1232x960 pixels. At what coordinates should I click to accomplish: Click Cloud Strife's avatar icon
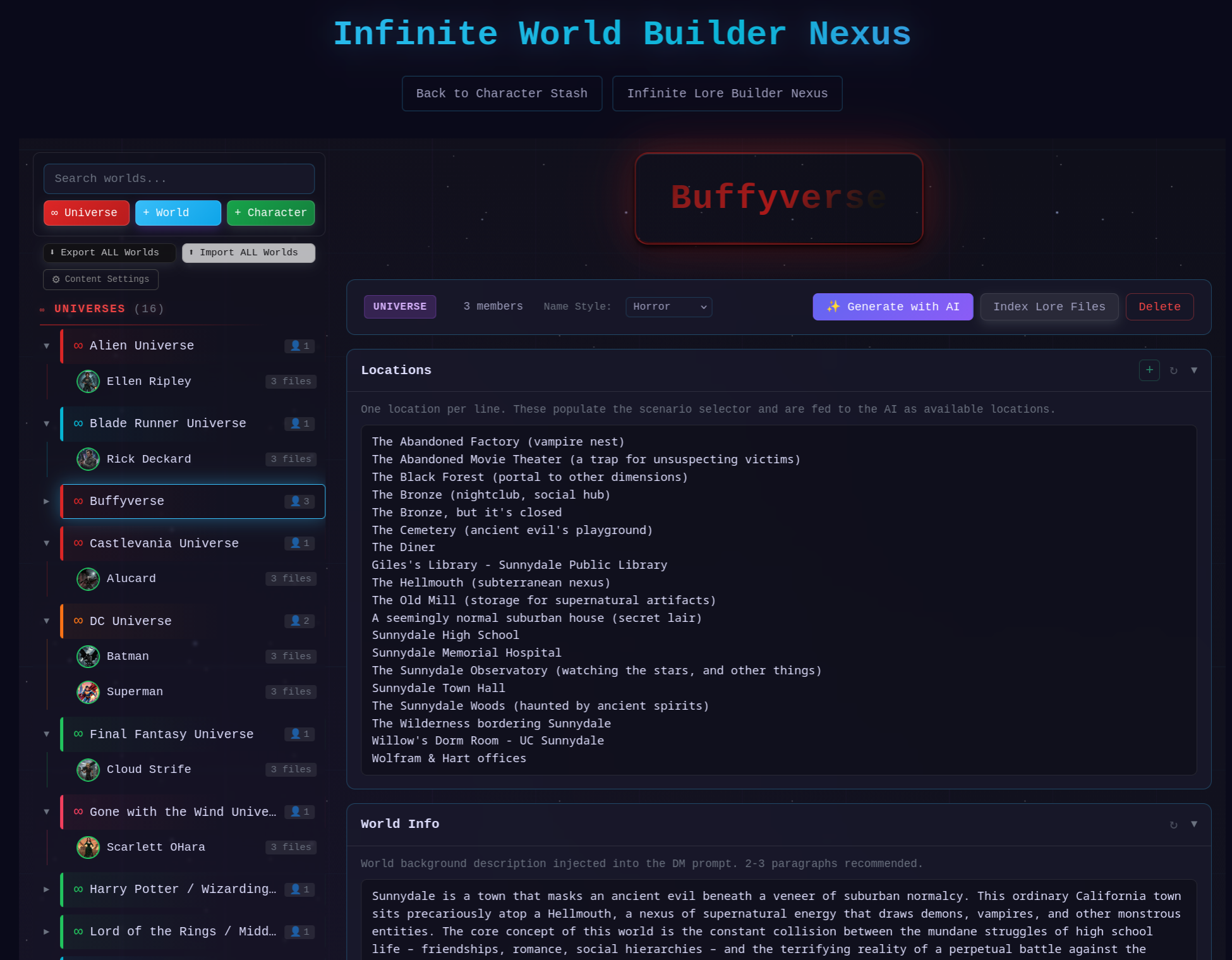(x=88, y=770)
